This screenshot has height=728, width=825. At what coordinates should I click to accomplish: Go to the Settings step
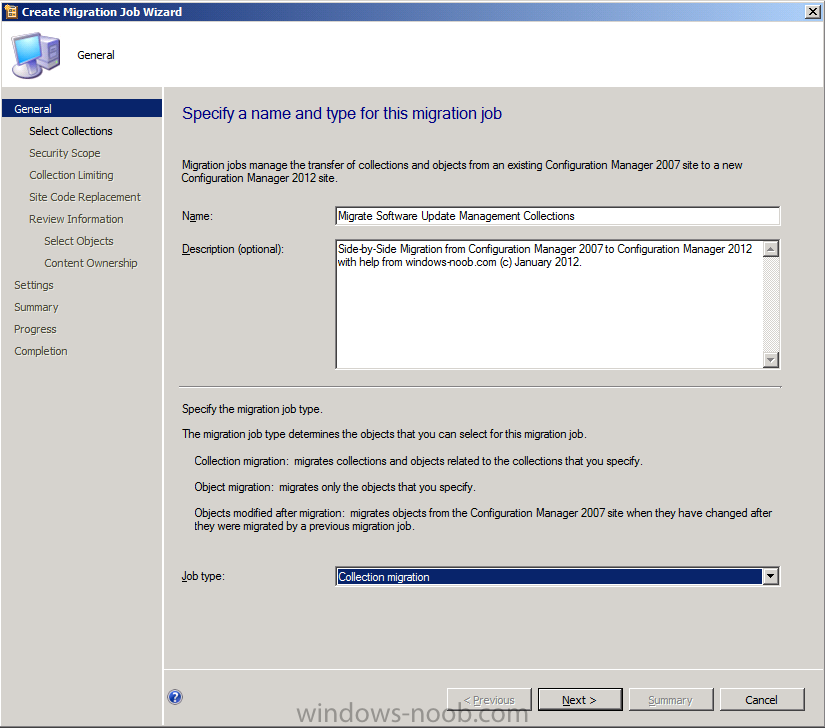[x=34, y=285]
